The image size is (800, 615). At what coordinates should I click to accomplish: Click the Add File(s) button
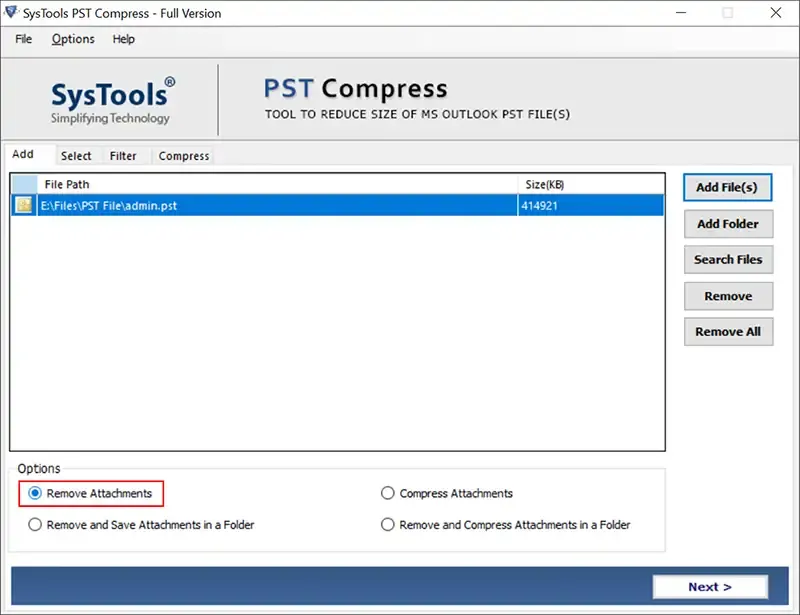[x=727, y=187]
